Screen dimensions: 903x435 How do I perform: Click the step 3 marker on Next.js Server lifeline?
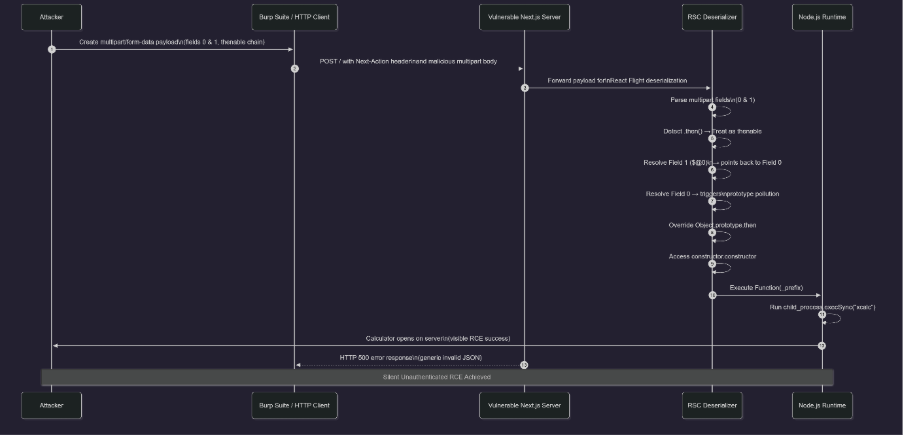click(x=524, y=88)
